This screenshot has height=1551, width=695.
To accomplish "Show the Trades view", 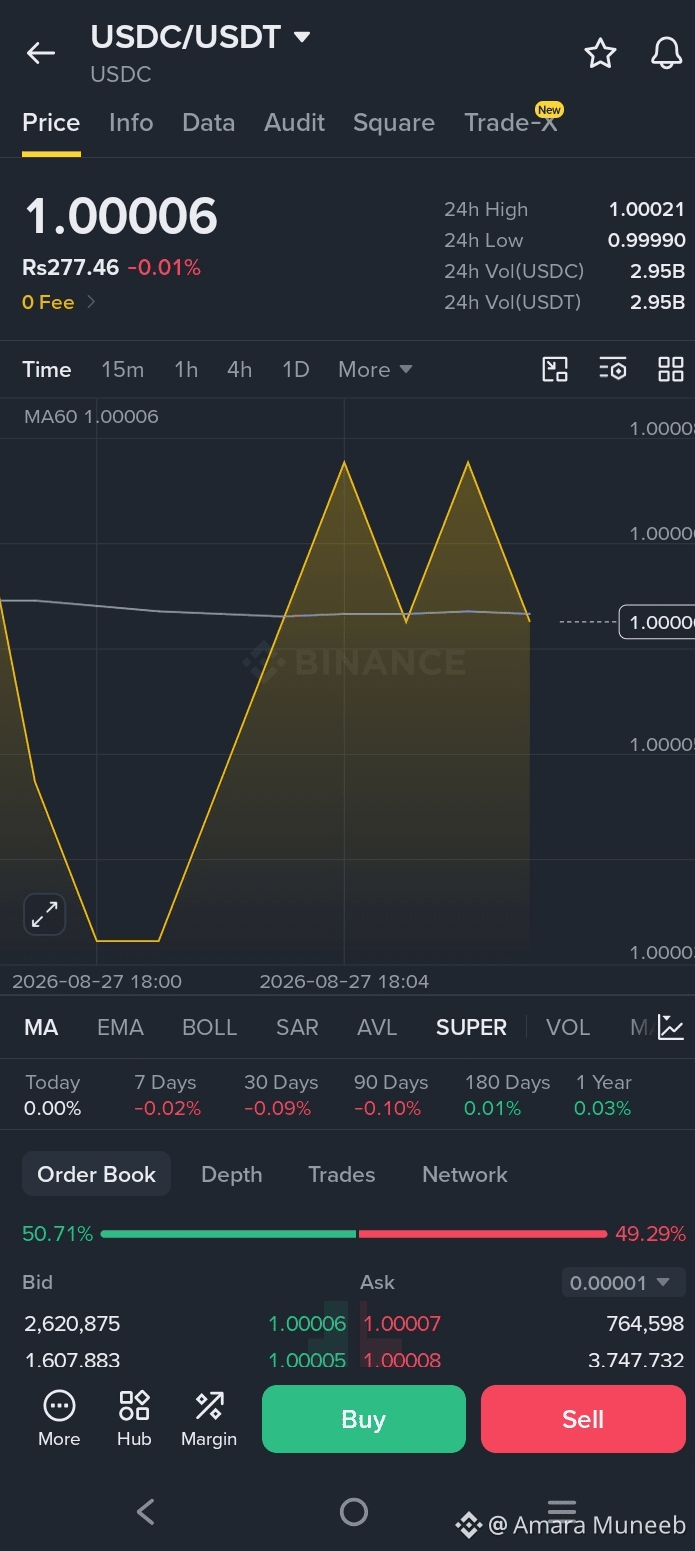I will click(342, 1174).
